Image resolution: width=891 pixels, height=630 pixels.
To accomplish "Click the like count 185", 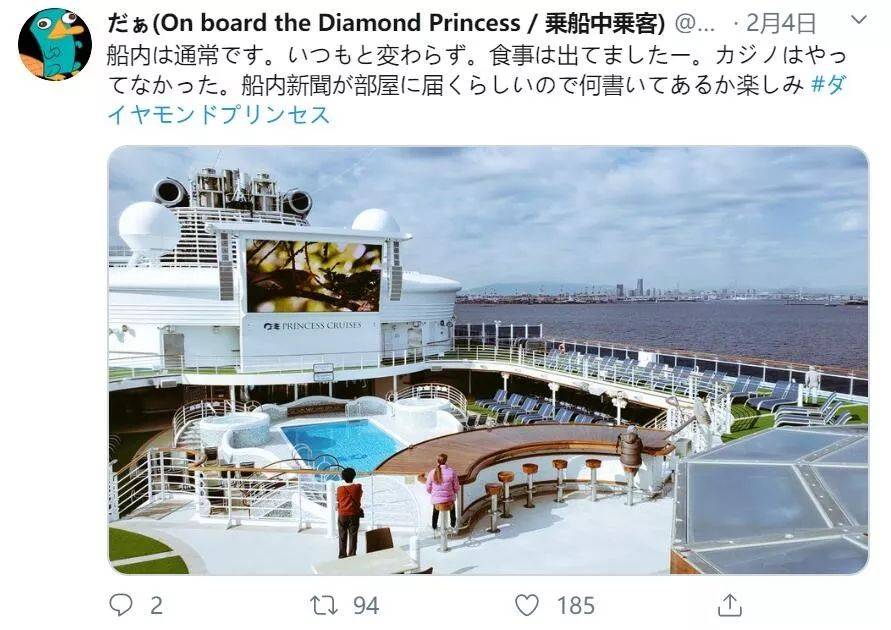I will click(x=576, y=606).
